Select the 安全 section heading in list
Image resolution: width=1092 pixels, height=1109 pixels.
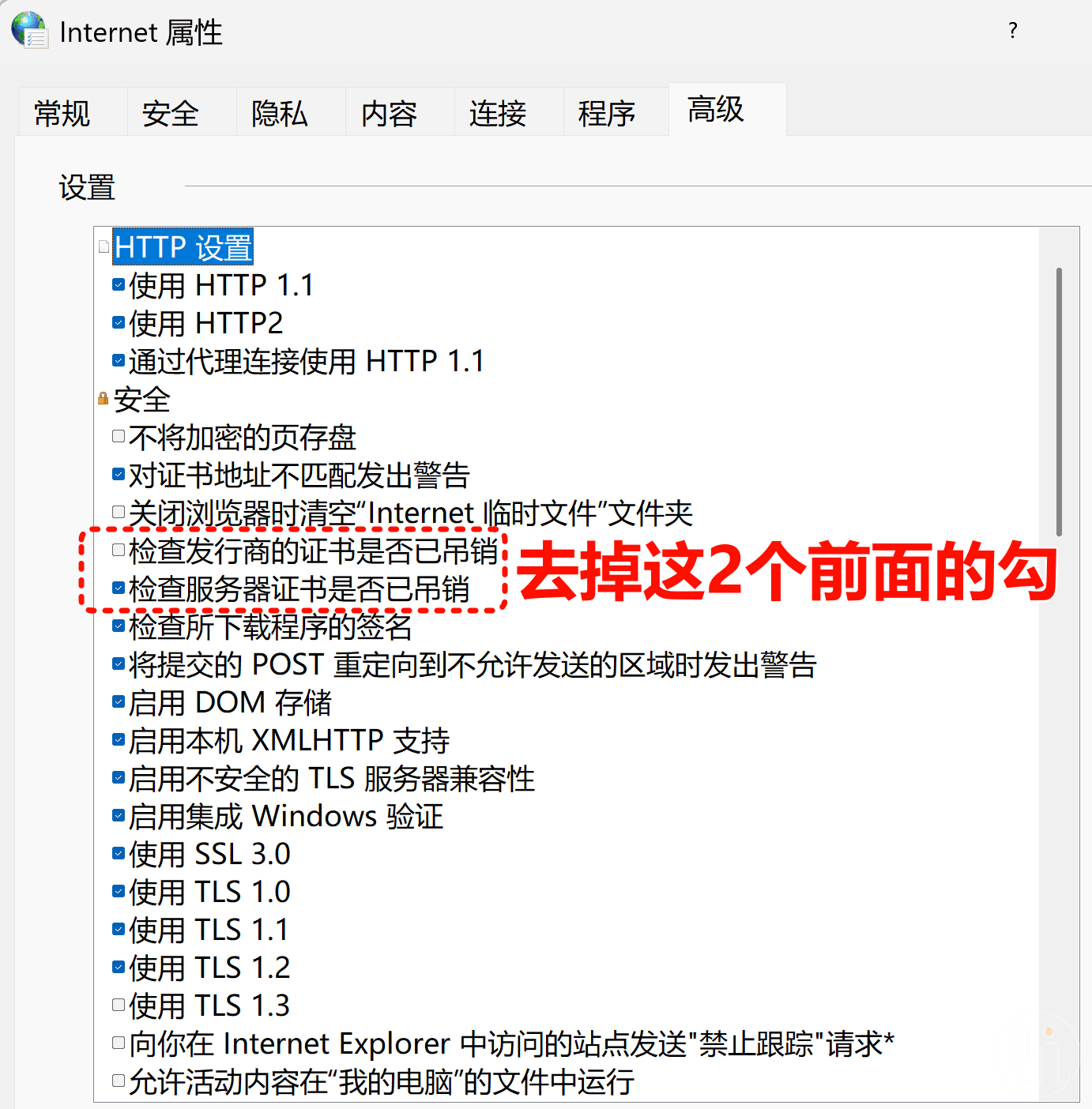[142, 400]
